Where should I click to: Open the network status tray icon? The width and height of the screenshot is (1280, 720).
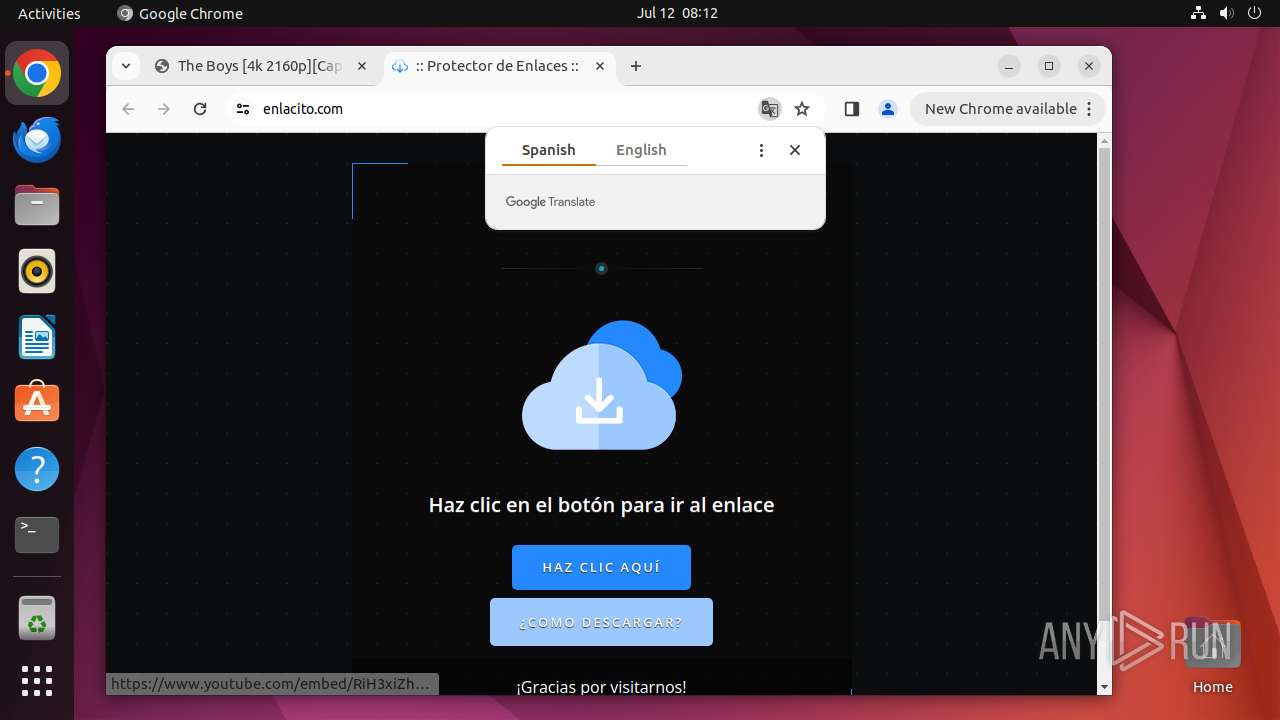click(1198, 13)
